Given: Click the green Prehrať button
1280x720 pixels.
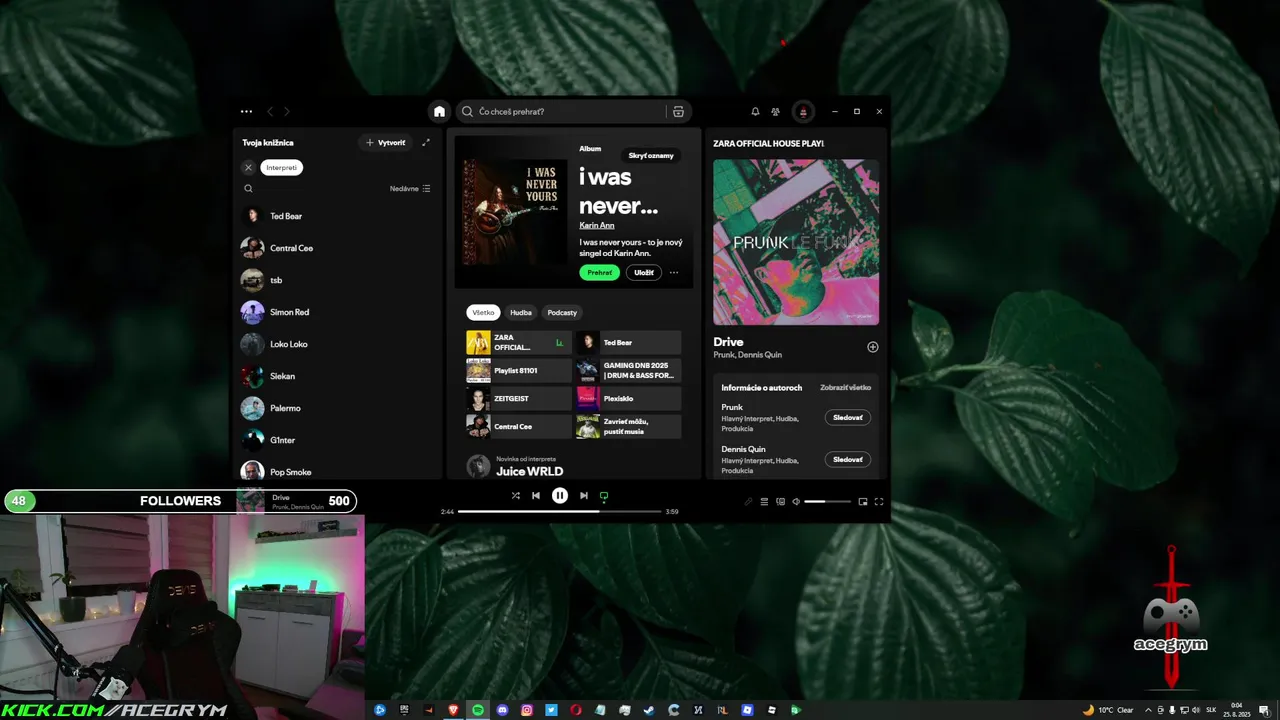Looking at the screenshot, I should [x=599, y=272].
